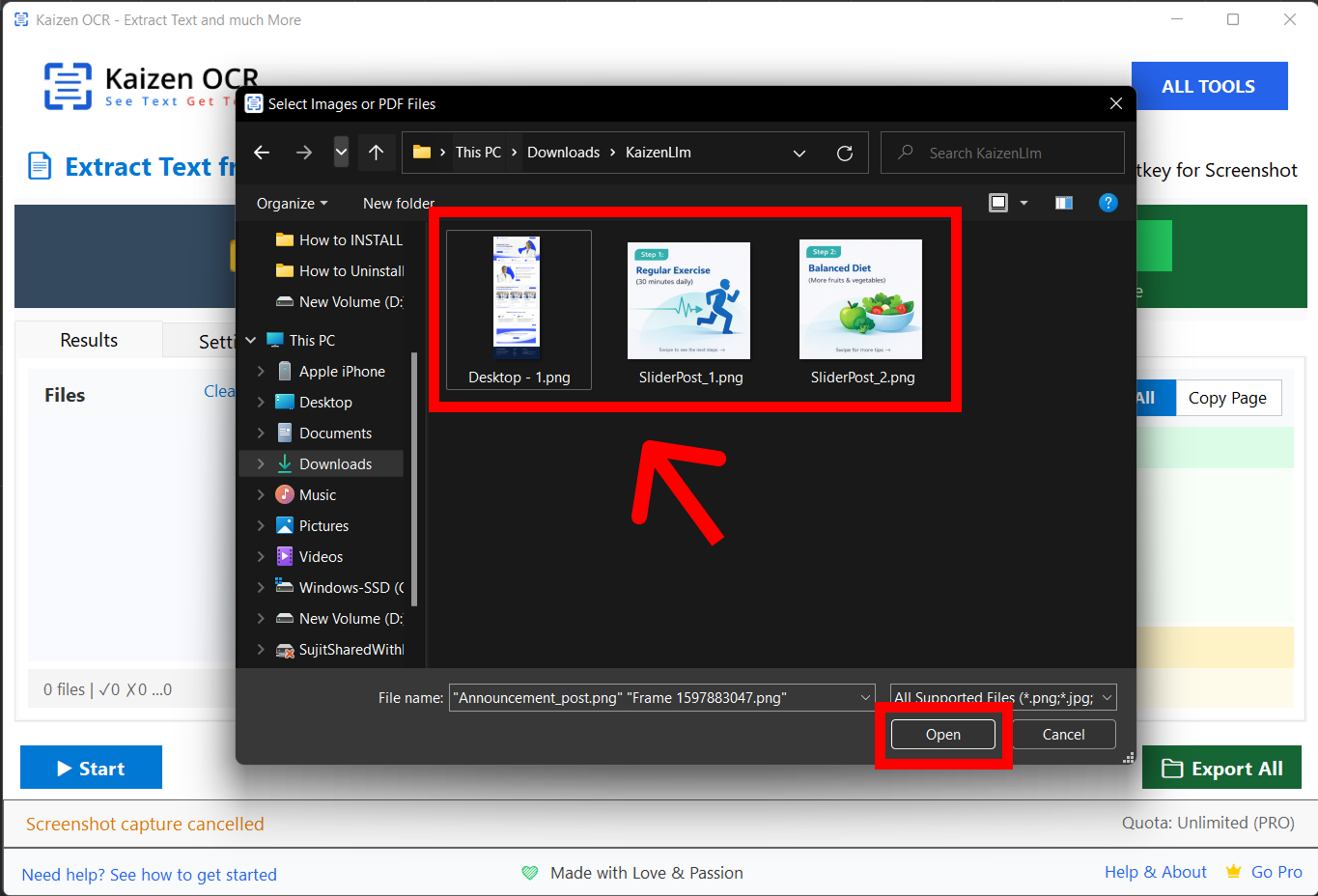Click the change view layout icon
The image size is (1318, 896).
pyautogui.click(x=998, y=203)
